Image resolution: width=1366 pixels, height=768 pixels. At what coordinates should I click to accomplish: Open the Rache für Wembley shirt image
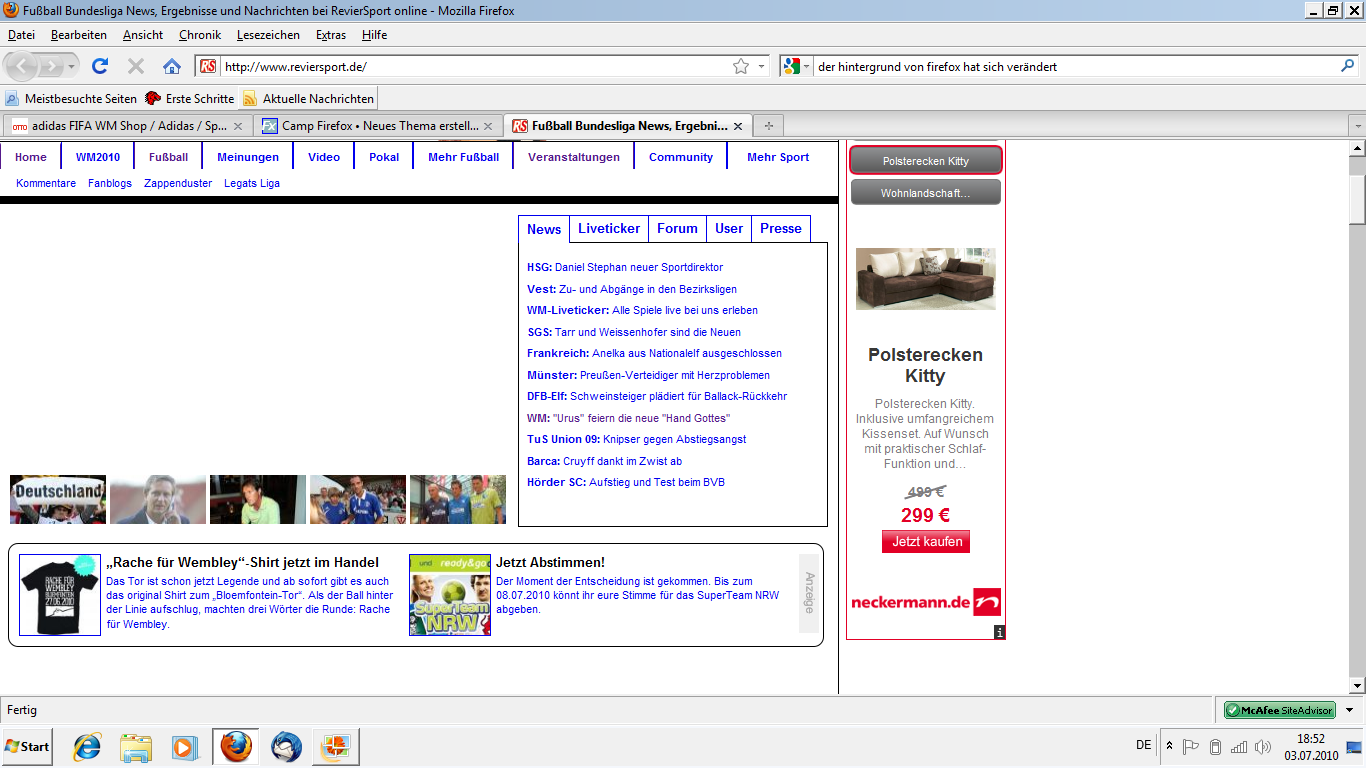click(x=60, y=595)
